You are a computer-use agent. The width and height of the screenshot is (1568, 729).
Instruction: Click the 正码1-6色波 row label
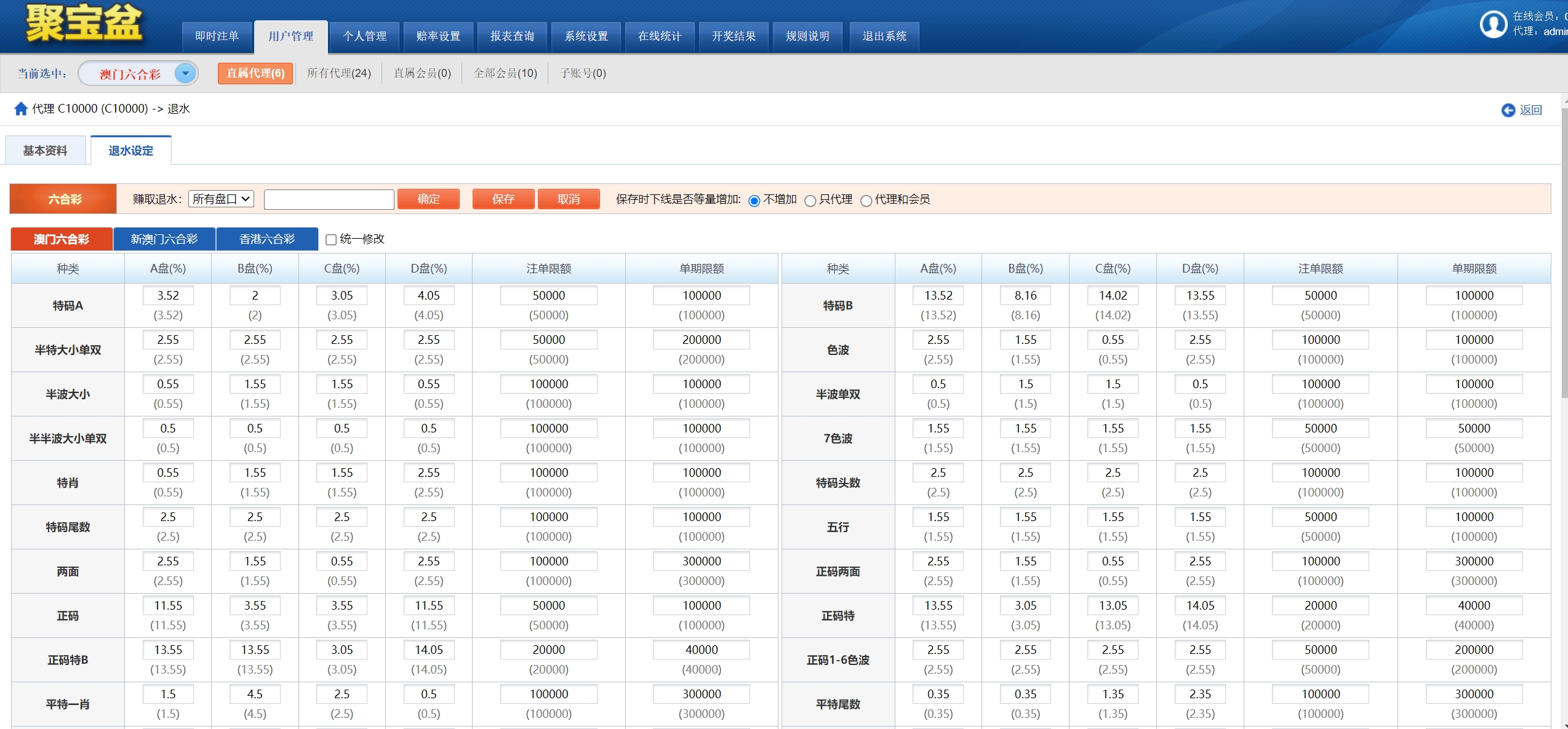pyautogui.click(x=838, y=660)
